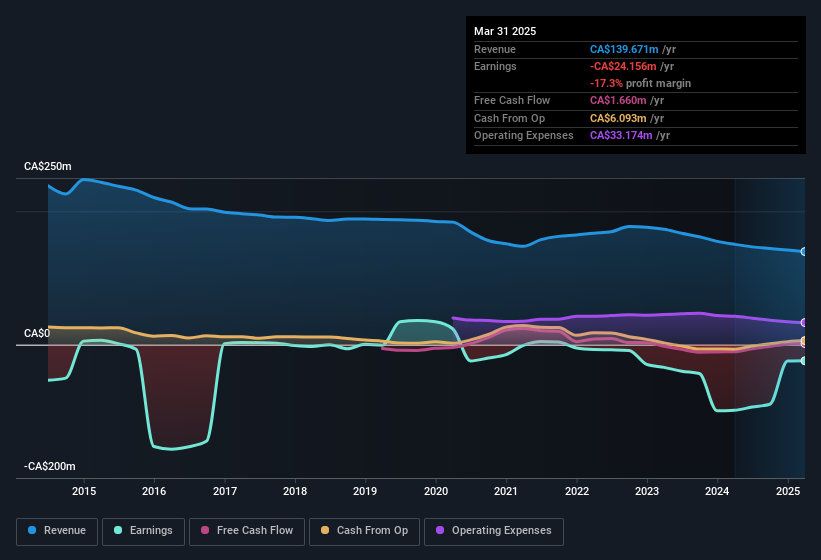Toggle the Earnings legend series
This screenshot has height=560, width=821.
click(143, 531)
